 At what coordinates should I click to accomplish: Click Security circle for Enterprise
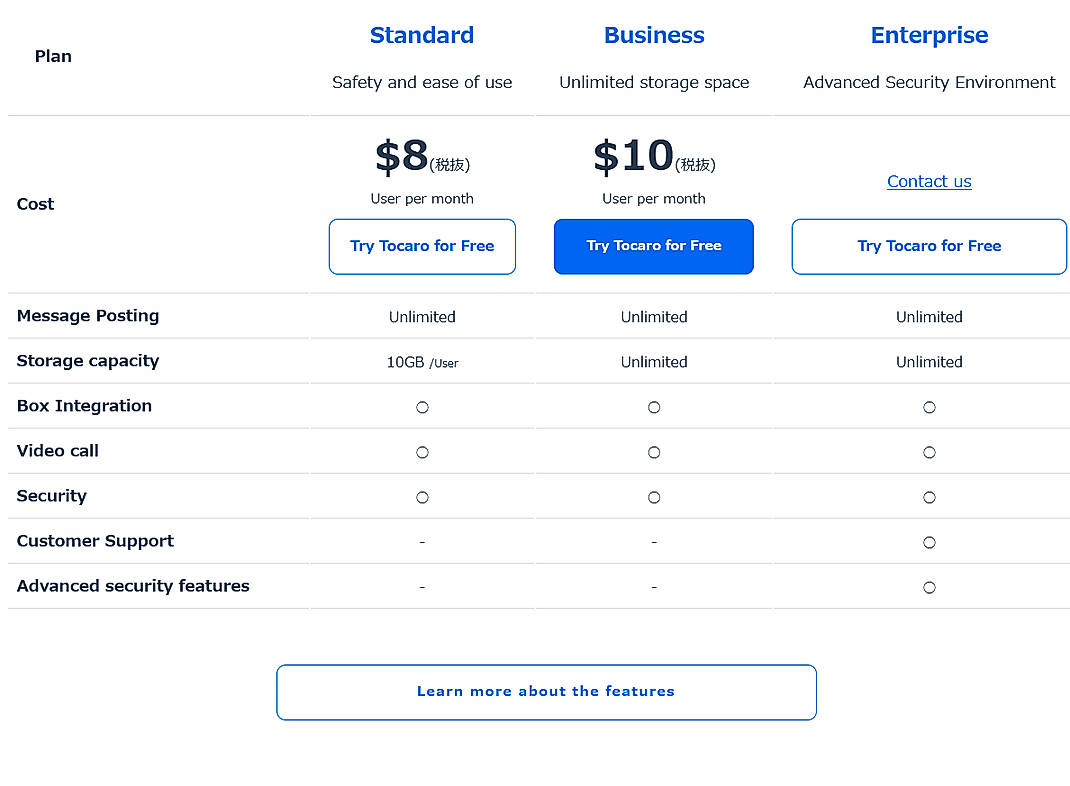pyautogui.click(x=929, y=497)
